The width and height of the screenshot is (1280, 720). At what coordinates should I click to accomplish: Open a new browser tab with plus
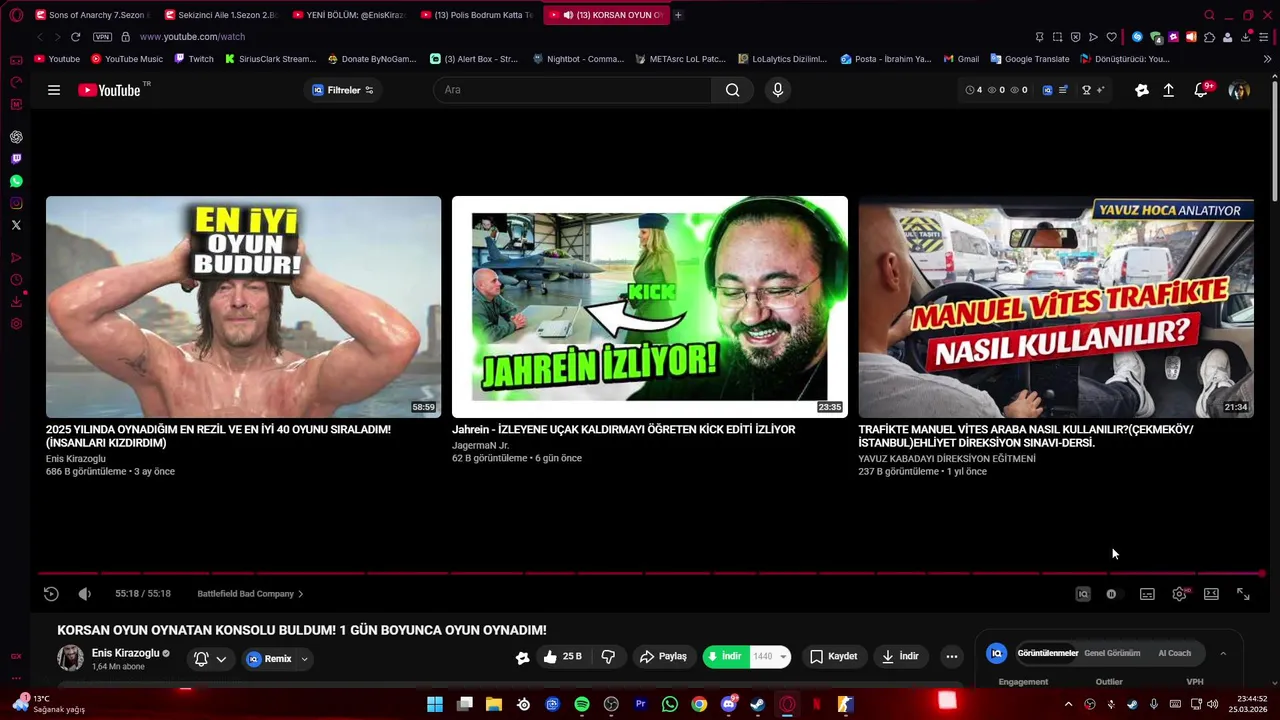pyautogui.click(x=678, y=15)
